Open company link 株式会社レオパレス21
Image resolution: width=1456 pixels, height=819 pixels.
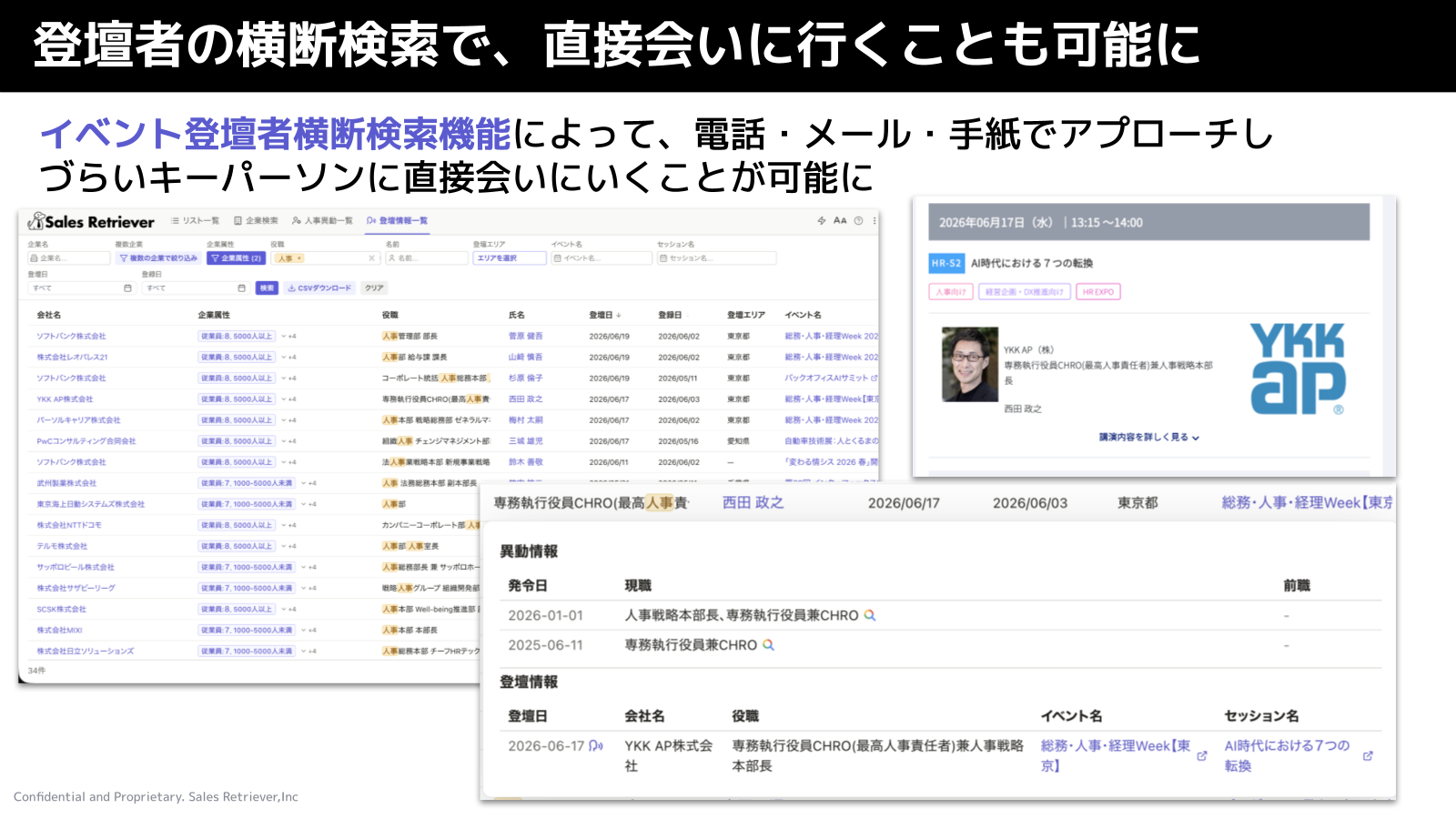coord(72,357)
